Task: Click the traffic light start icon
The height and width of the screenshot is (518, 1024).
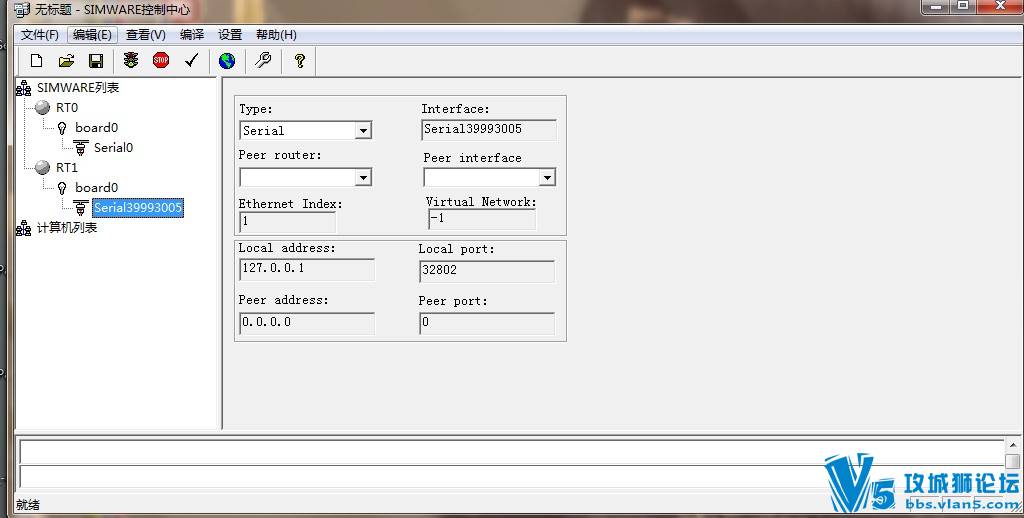Action: point(131,60)
